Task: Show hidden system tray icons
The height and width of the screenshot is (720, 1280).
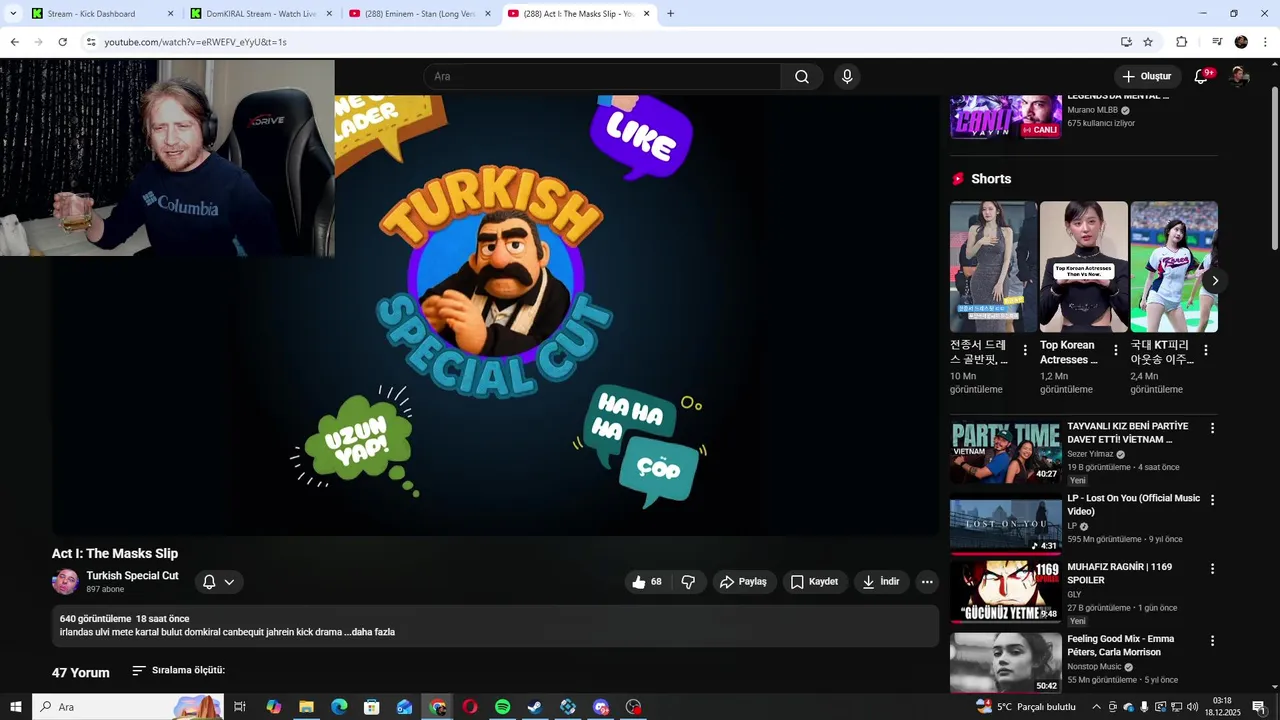Action: click(1096, 707)
